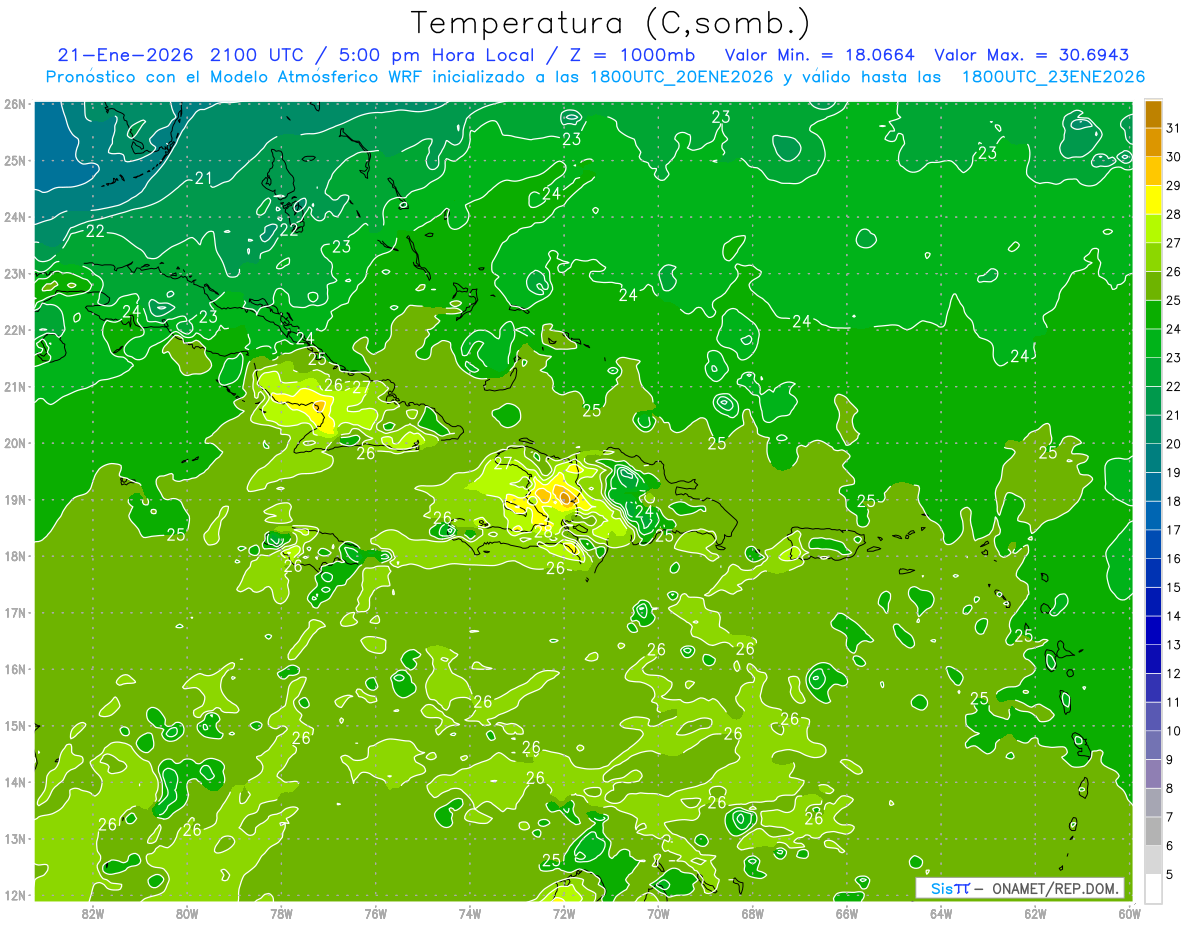
Task: Click the latitude label "25N"
Action: (15, 160)
